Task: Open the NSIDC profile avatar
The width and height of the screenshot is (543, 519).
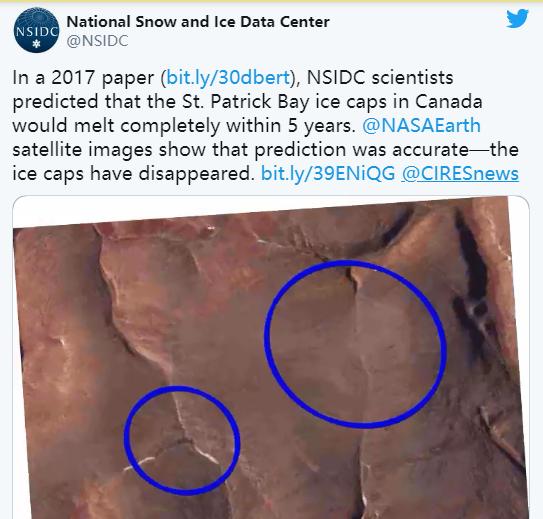Action: (x=36, y=30)
